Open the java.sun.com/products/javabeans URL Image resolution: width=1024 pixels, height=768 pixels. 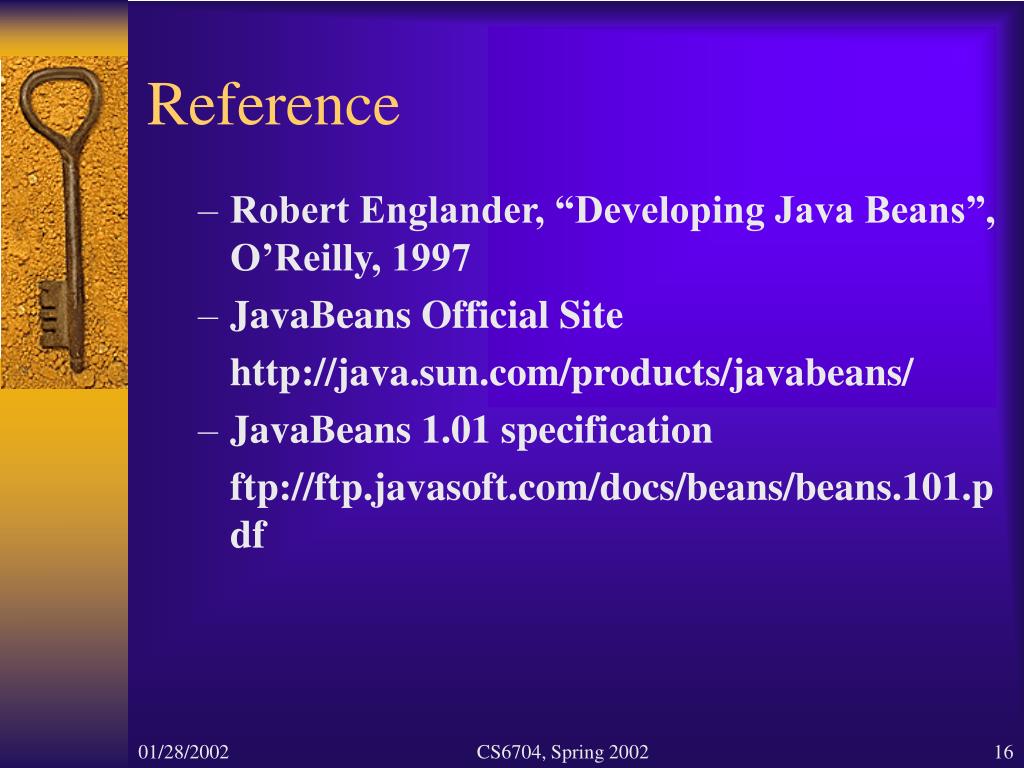[571, 374]
